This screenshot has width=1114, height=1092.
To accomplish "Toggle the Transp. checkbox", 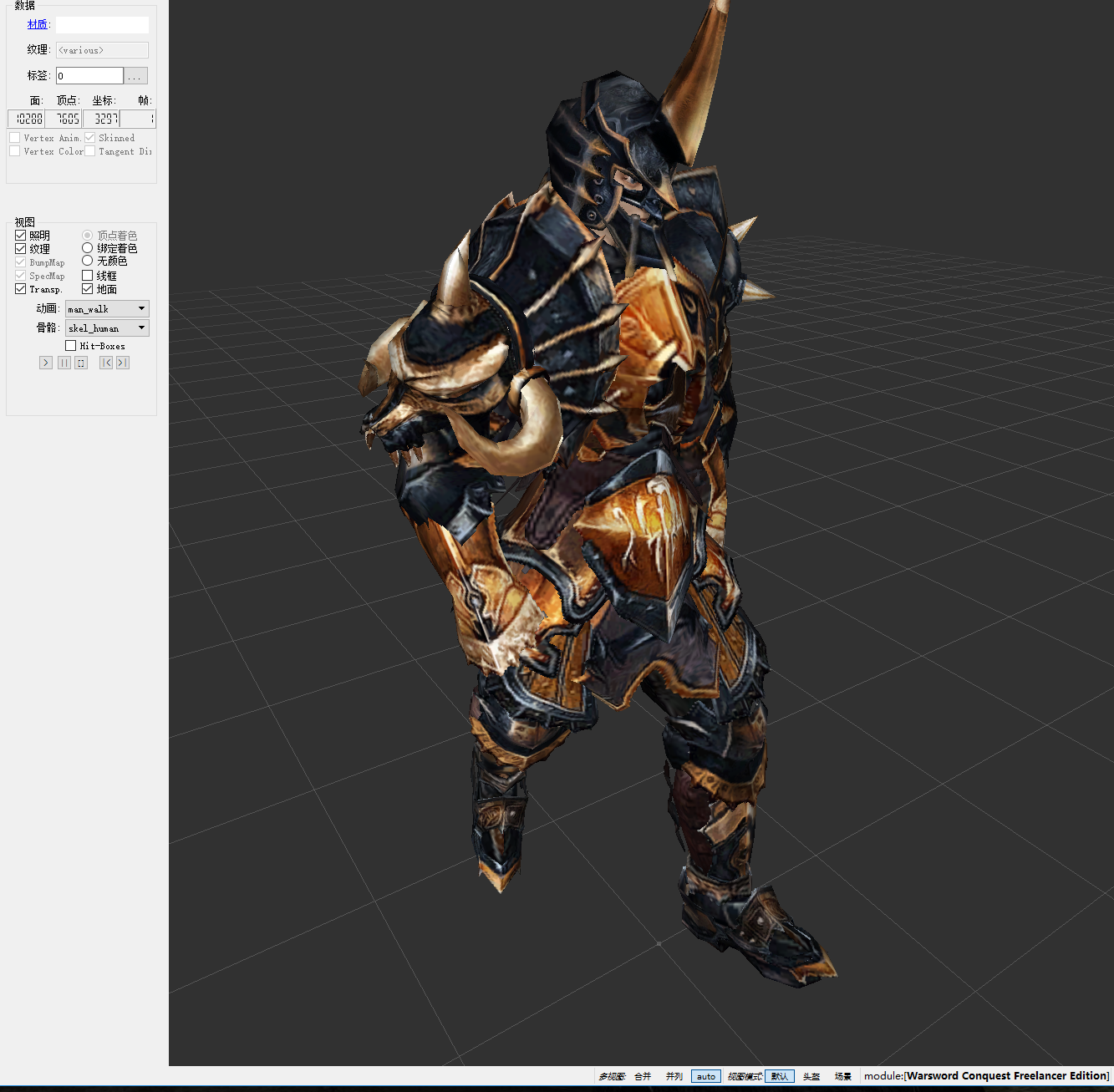I will pyautogui.click(x=20, y=289).
